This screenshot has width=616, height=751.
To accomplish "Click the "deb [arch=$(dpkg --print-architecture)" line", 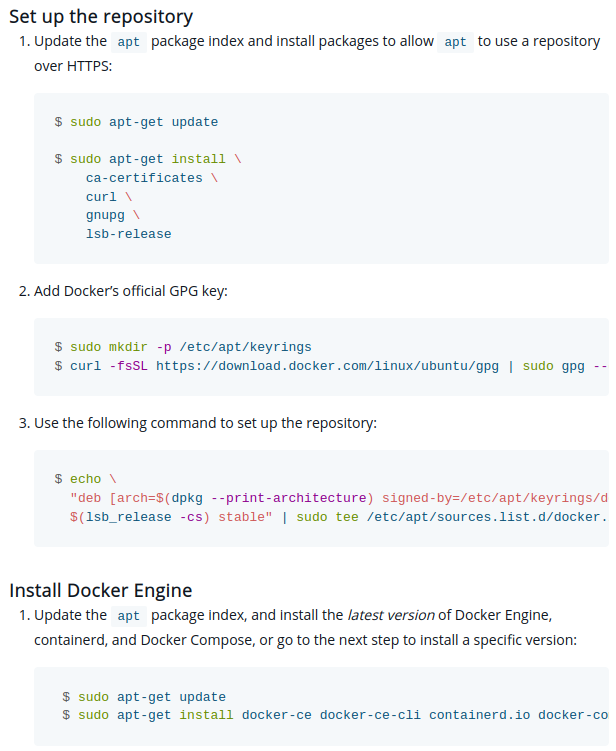I will tap(339, 498).
